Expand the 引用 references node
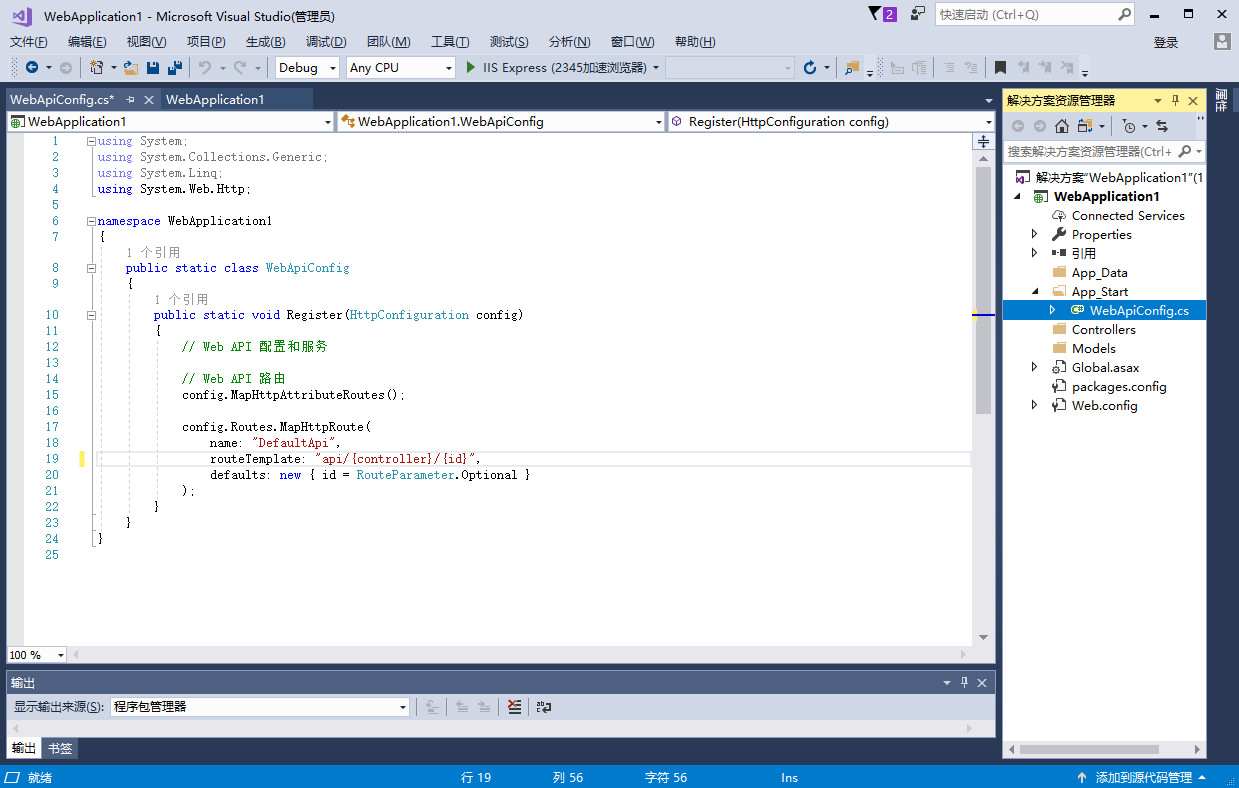This screenshot has width=1239, height=788. (1035, 254)
